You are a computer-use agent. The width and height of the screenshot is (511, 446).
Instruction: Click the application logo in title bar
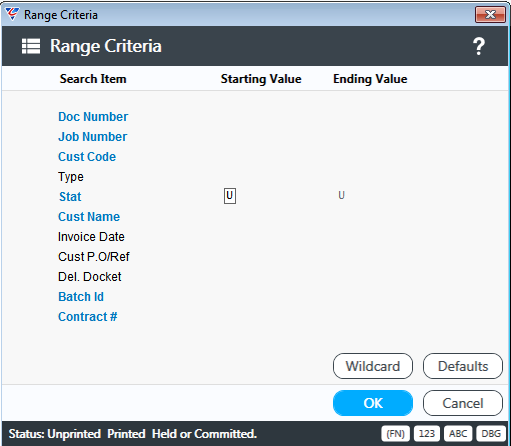(12, 14)
